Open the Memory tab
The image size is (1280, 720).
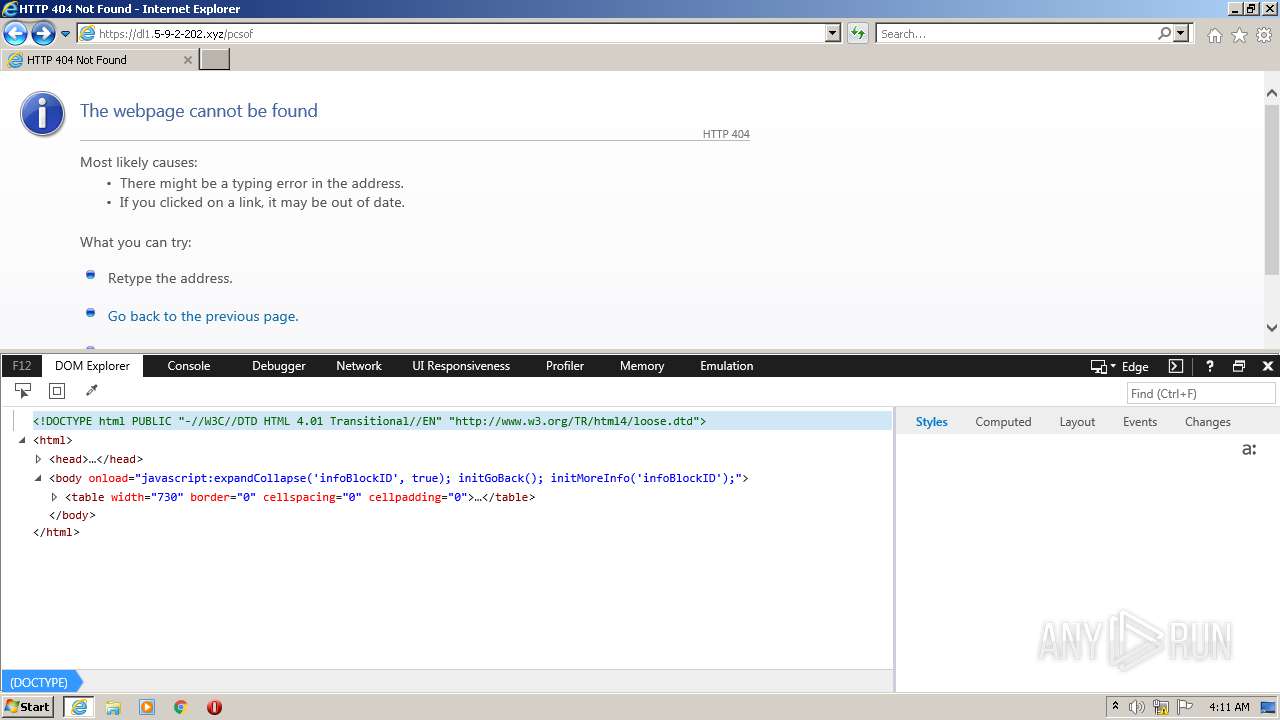pyautogui.click(x=642, y=366)
